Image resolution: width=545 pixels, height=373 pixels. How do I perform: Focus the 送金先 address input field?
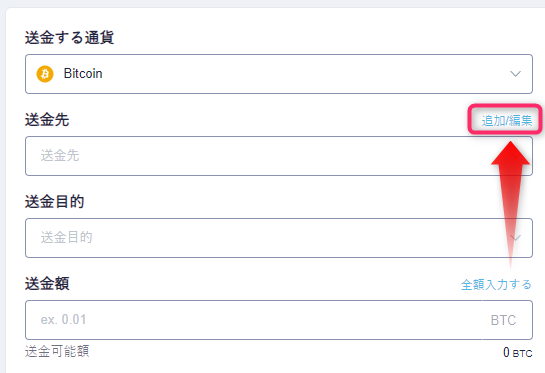coord(279,156)
